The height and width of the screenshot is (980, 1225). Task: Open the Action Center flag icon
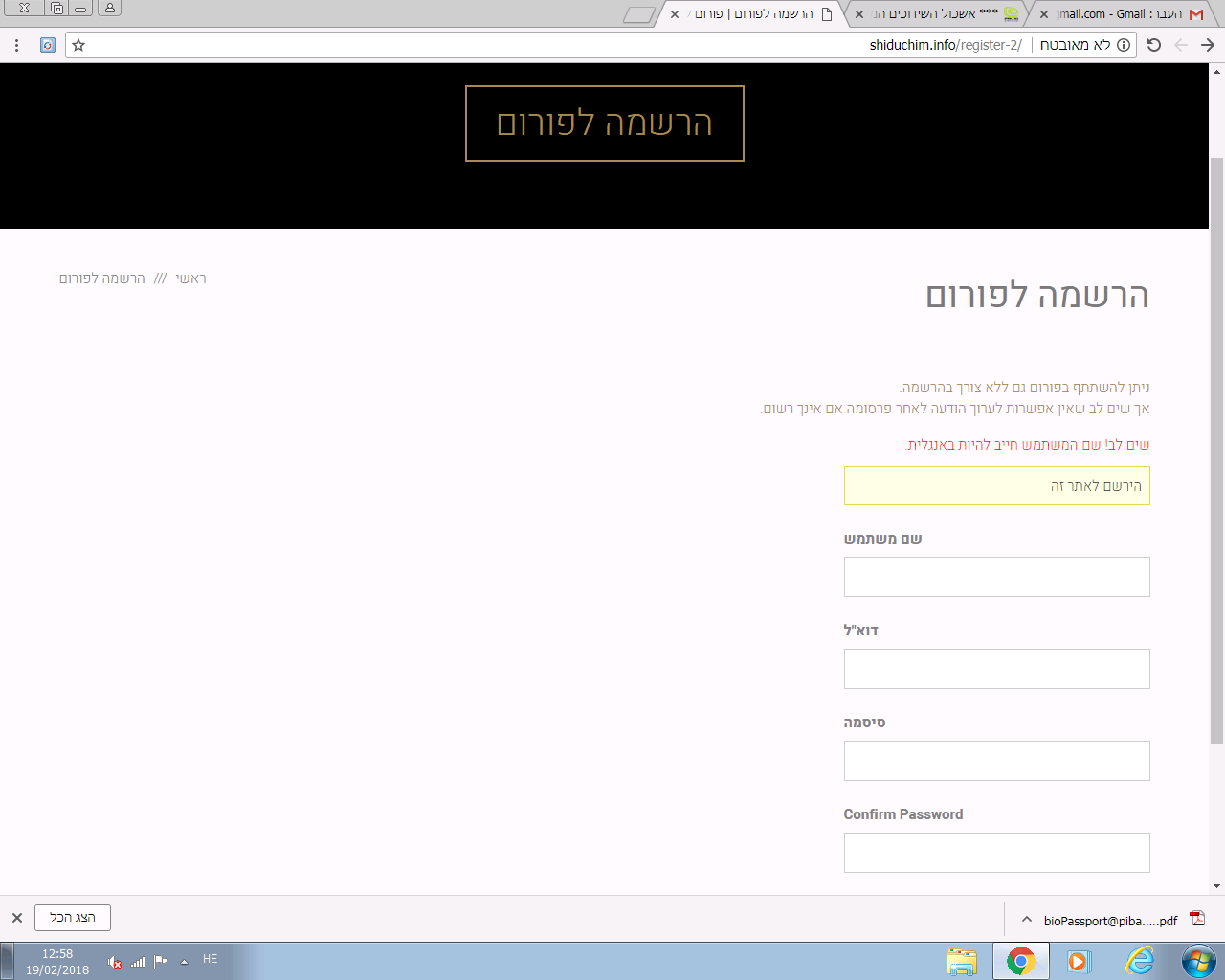click(x=161, y=961)
